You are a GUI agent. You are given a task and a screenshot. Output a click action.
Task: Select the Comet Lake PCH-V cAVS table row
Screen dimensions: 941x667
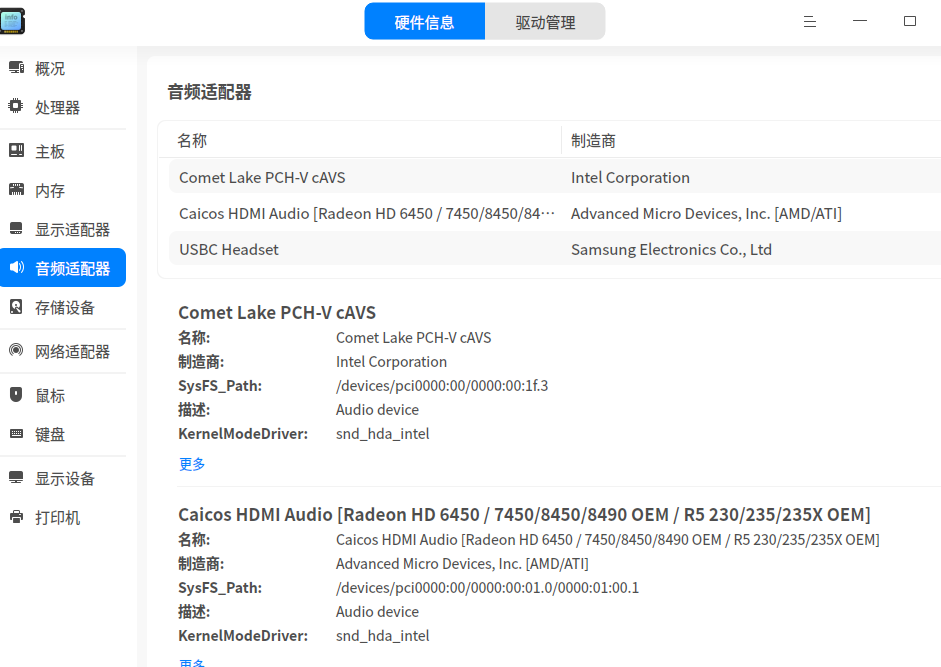(555, 177)
